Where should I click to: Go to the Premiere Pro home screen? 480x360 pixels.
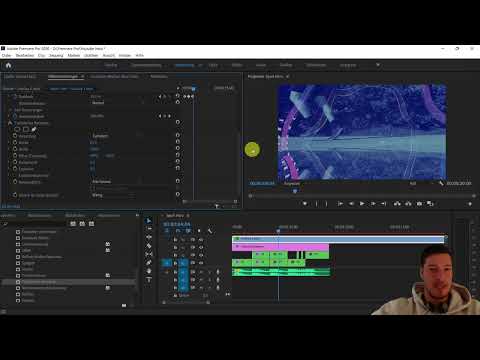tap(8, 65)
